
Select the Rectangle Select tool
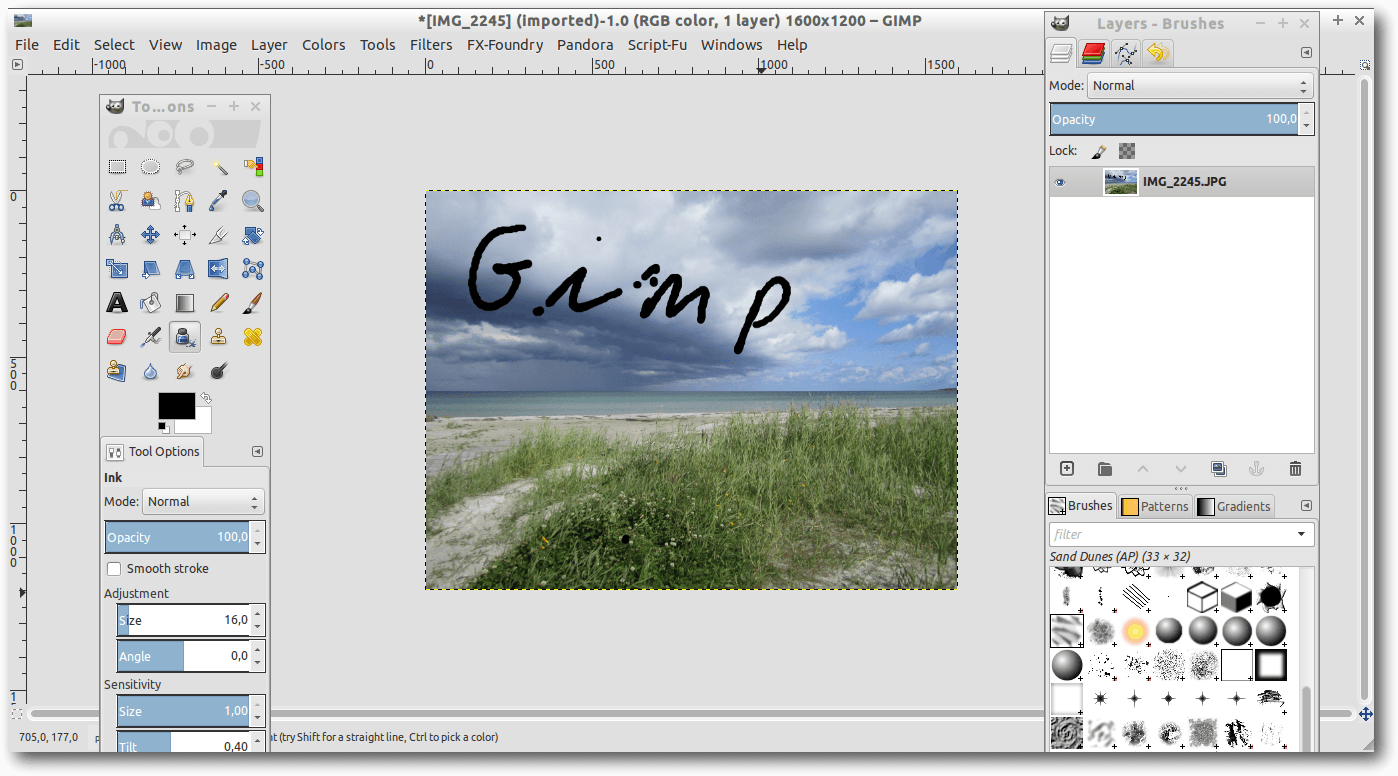[x=117, y=167]
